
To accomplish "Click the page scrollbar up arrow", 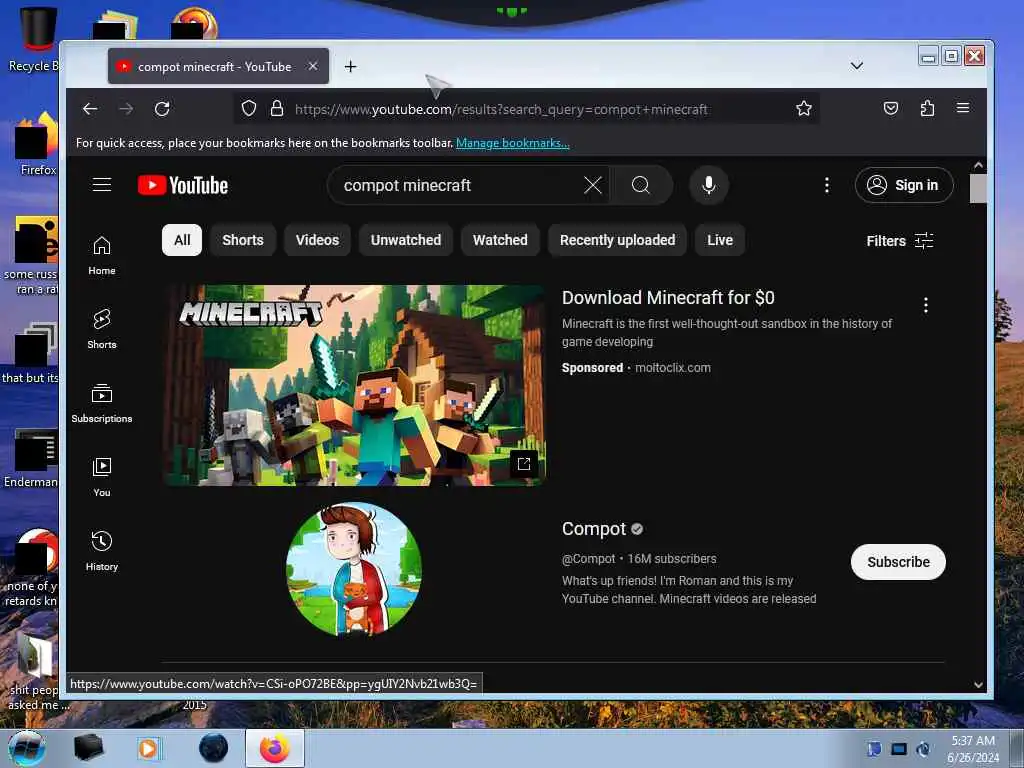I will (978, 166).
